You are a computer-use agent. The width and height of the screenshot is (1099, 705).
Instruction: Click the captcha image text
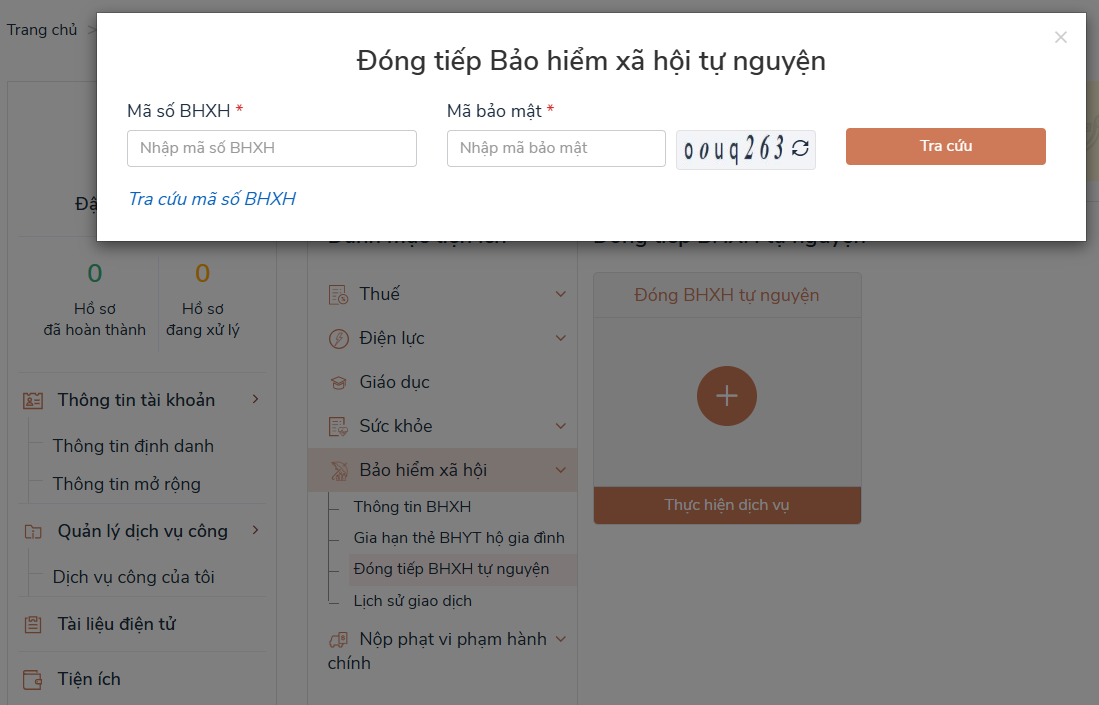click(x=734, y=149)
